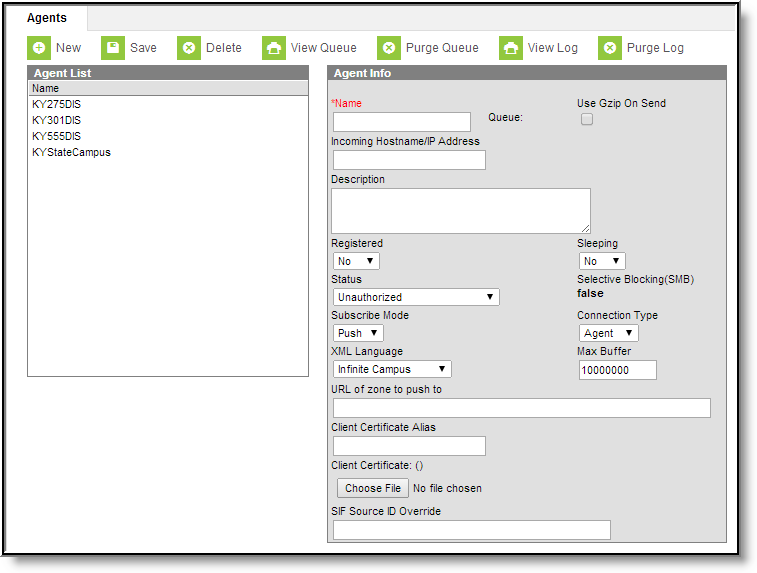Click the View Log printer icon
Screen dimensions: 757x573
pyautogui.click(x=511, y=48)
